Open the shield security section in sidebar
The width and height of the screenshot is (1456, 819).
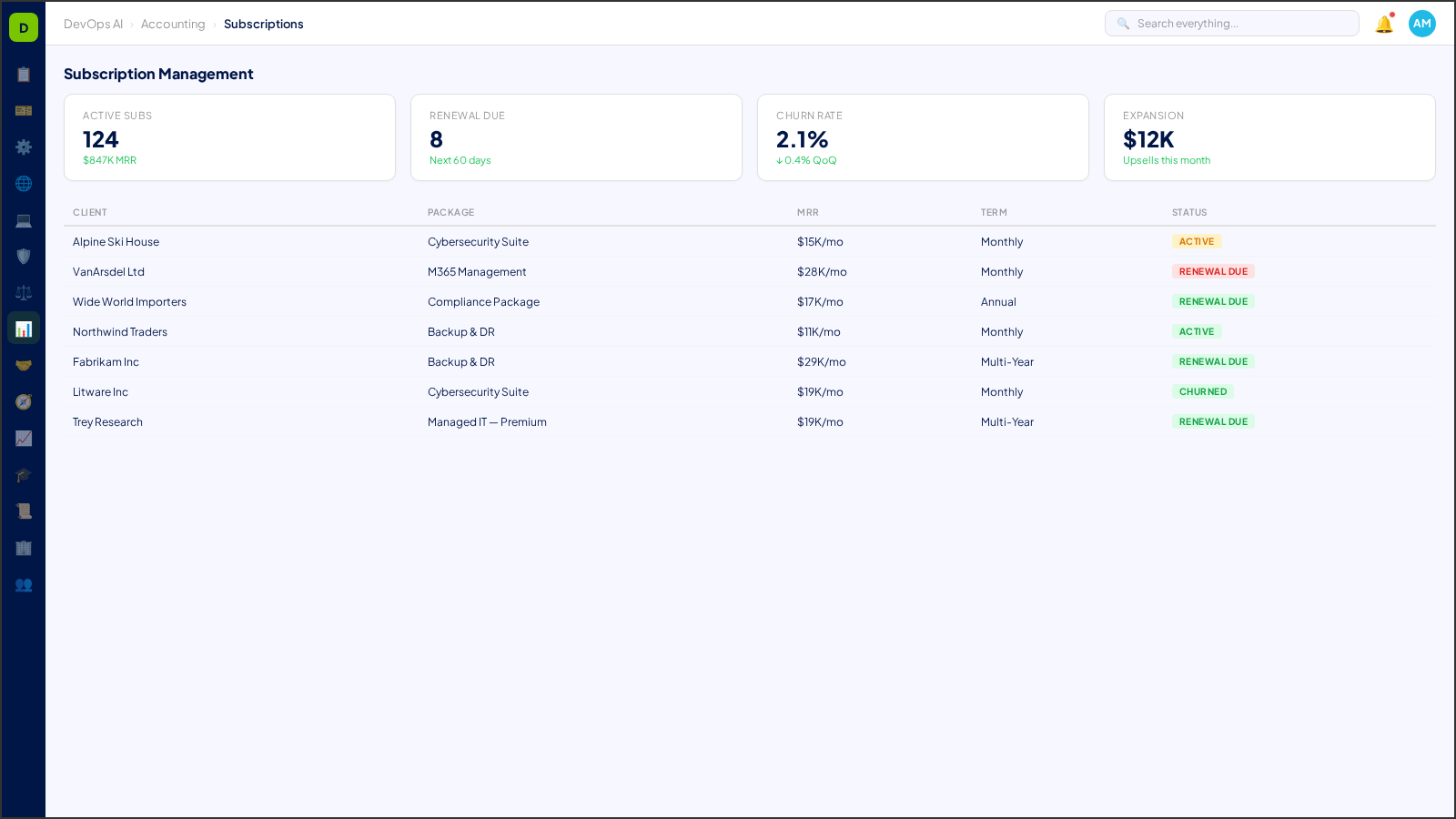coord(23,257)
